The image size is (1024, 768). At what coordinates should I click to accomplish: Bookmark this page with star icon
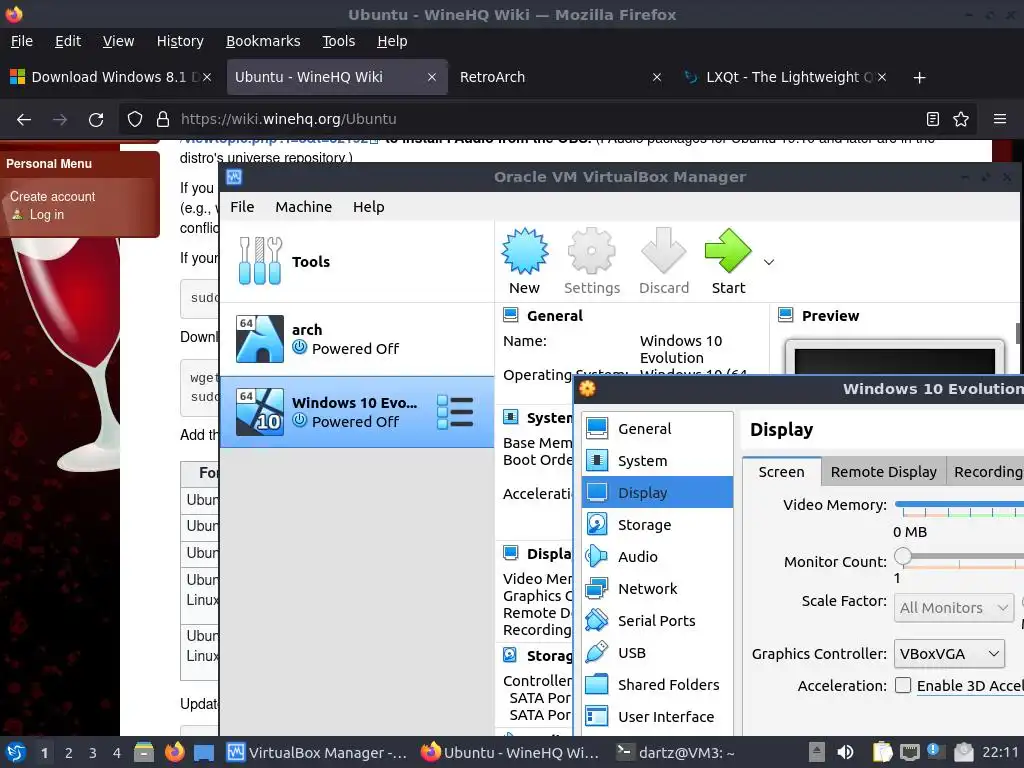961,119
